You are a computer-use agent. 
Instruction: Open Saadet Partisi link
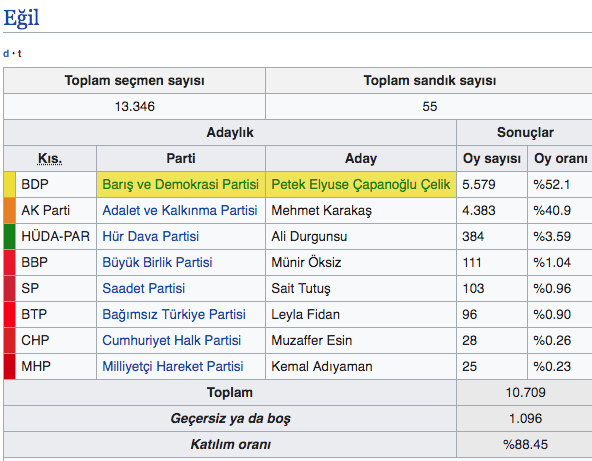point(143,288)
